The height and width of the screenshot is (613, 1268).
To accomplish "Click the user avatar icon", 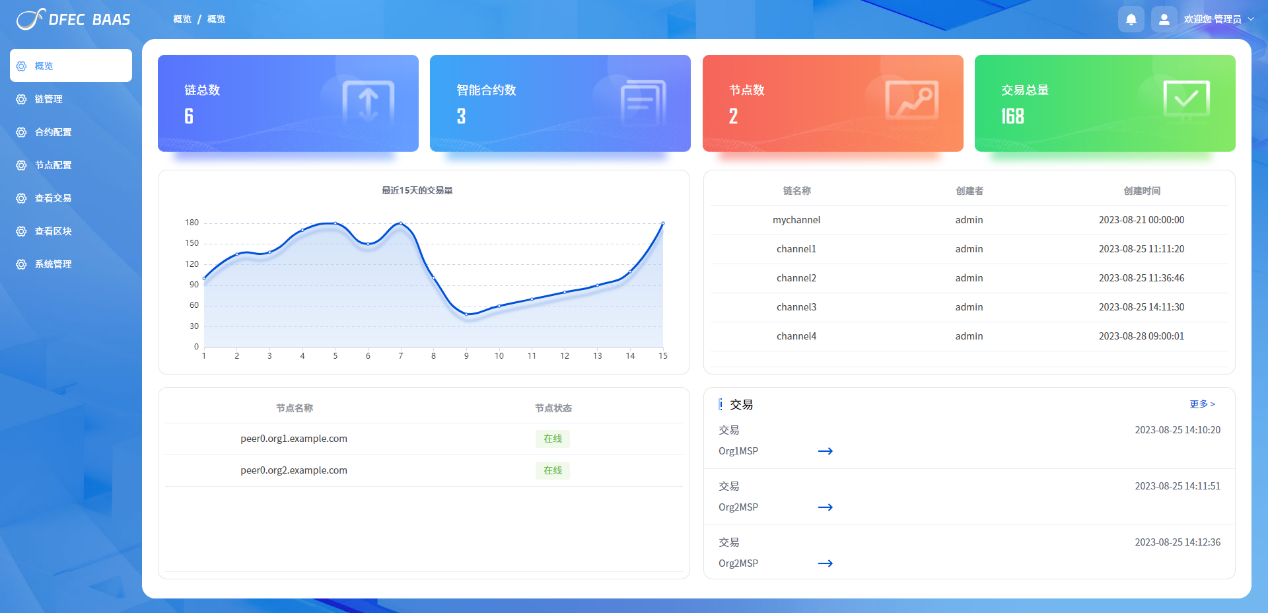I will pos(1164,19).
